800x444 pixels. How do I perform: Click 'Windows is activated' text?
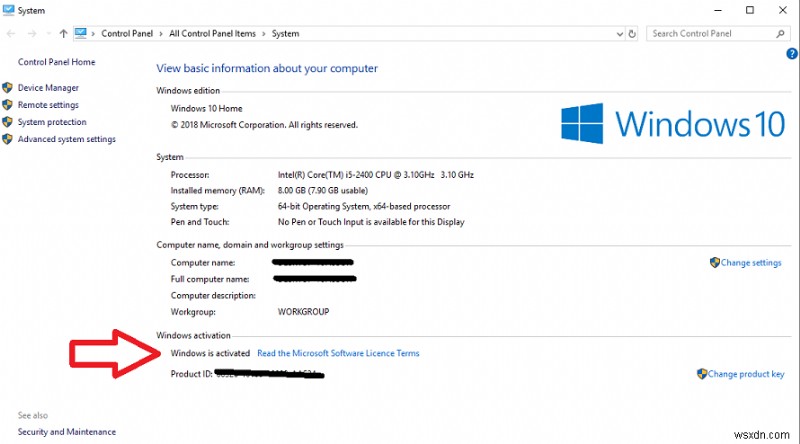click(210, 353)
